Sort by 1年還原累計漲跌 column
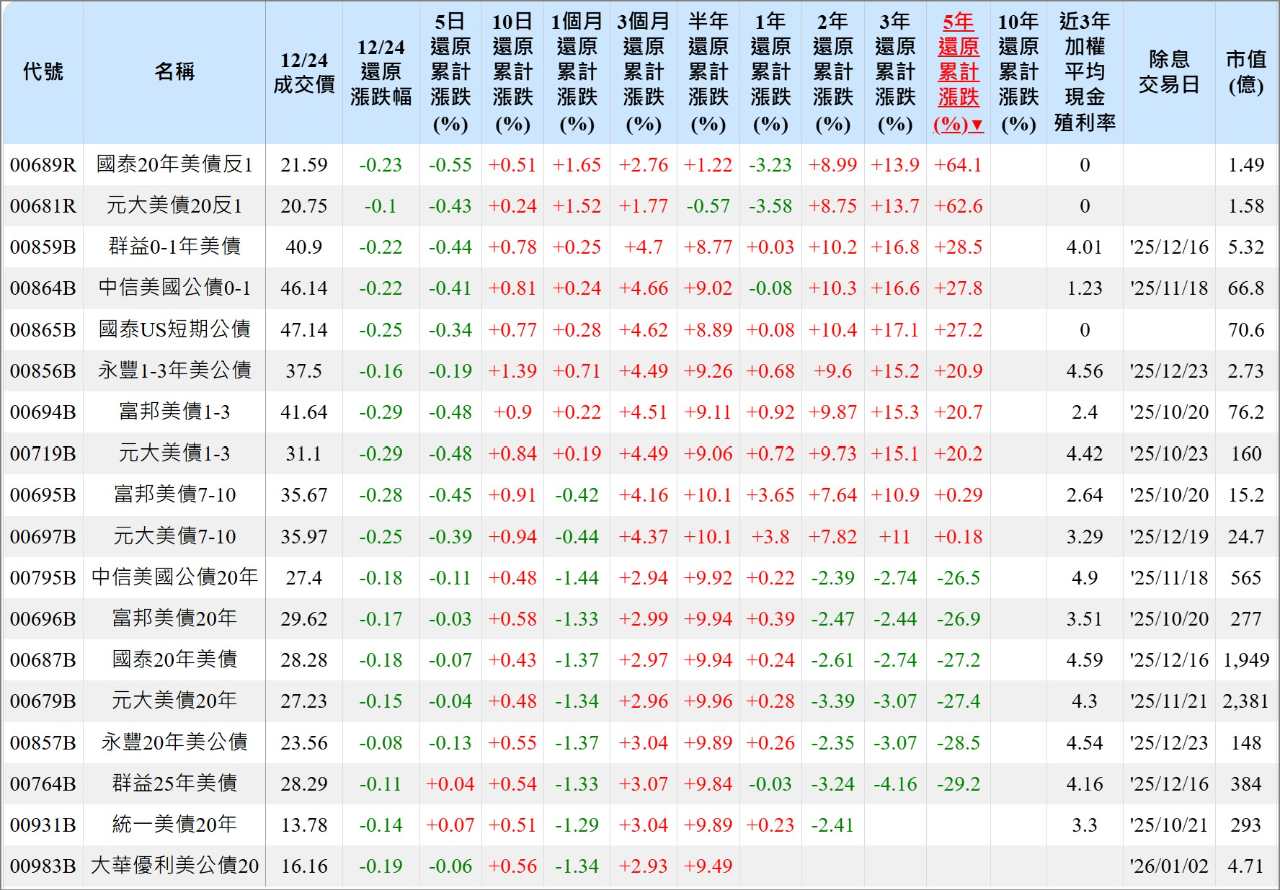The height and width of the screenshot is (890, 1280). 770,73
